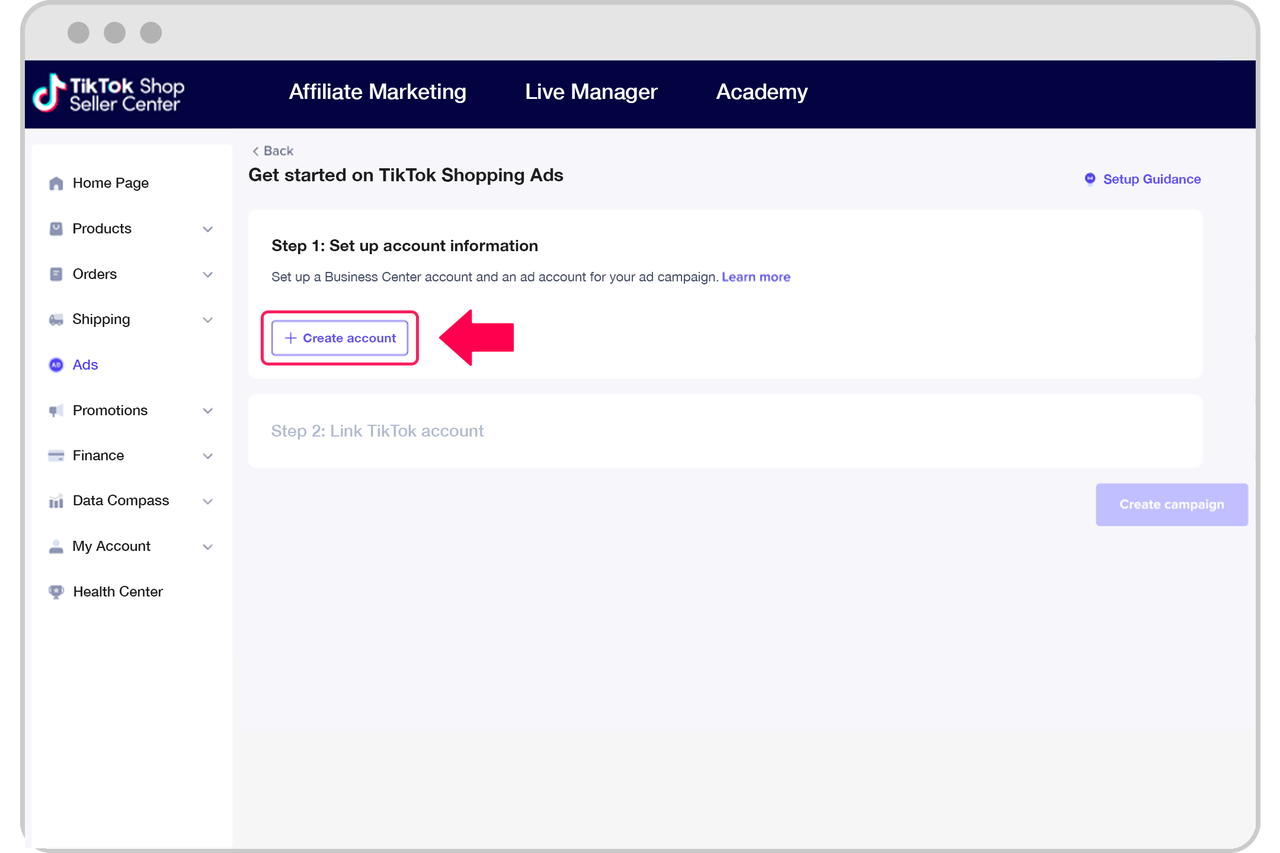Click the Back arrow chevron

point(255,151)
